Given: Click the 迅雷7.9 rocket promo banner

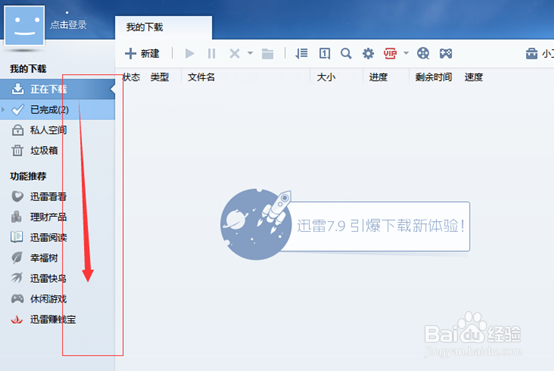Looking at the screenshot, I should tap(345, 225).
